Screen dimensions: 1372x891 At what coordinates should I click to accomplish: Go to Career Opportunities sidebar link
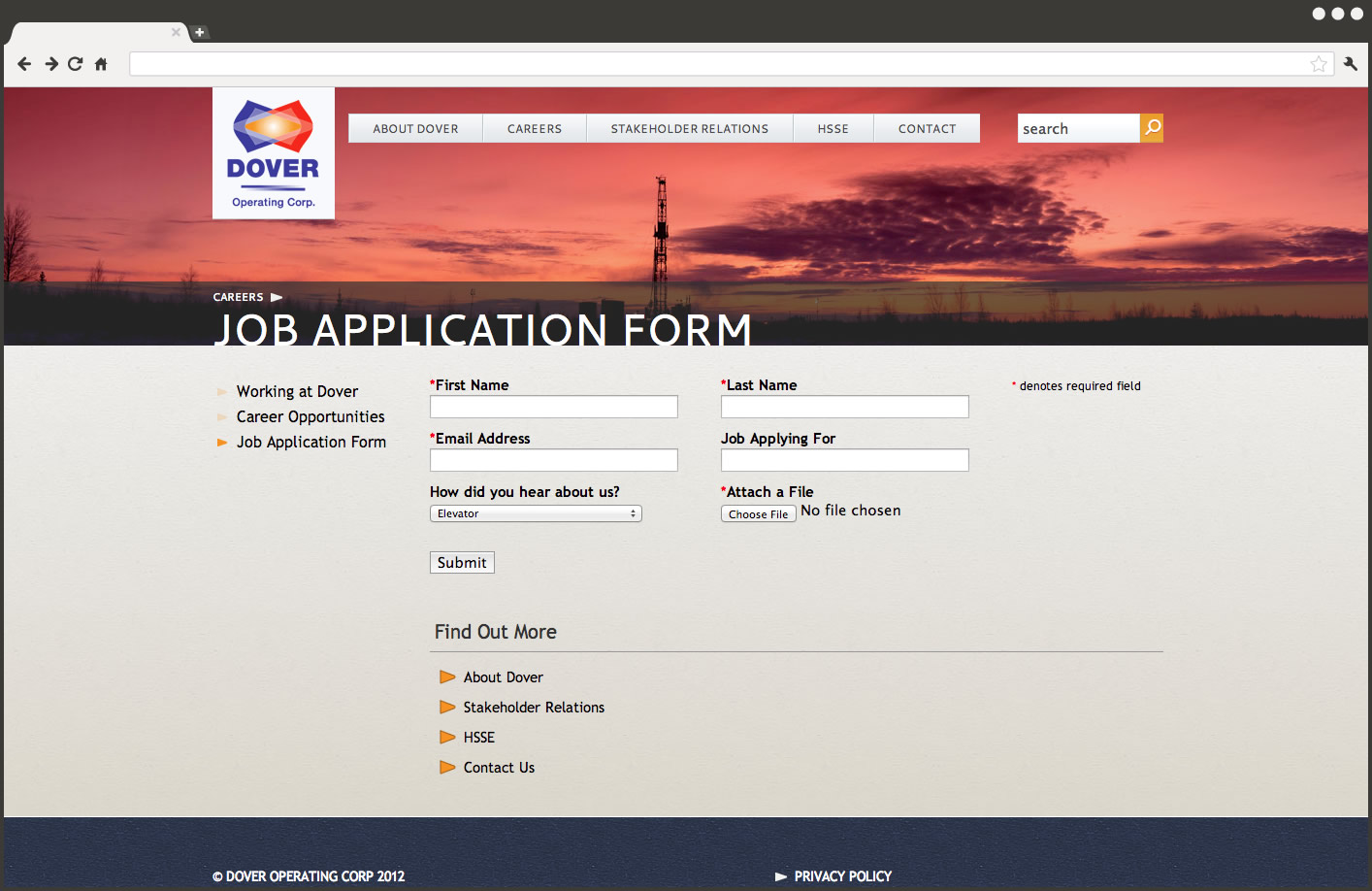310,416
